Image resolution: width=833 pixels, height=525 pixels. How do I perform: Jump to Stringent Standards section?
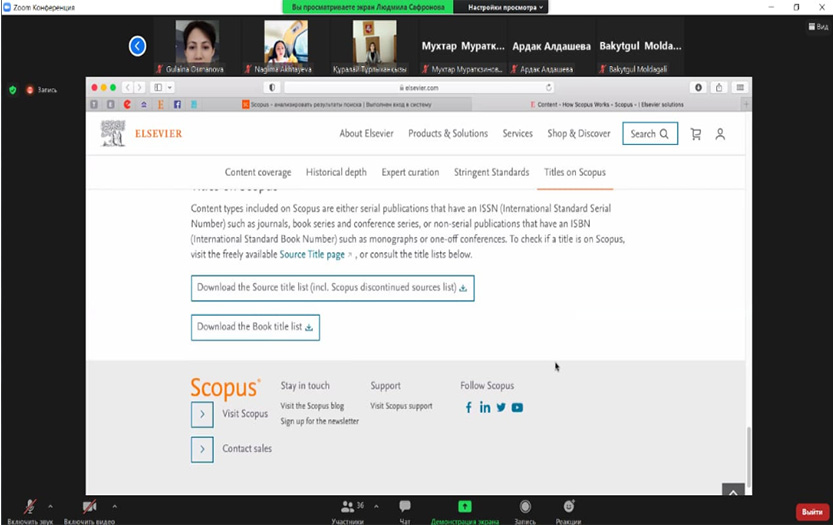[491, 172]
